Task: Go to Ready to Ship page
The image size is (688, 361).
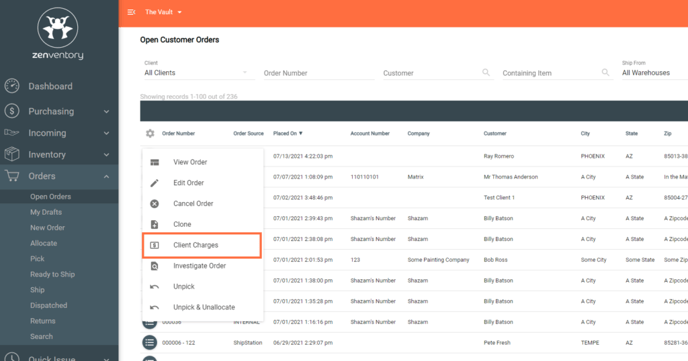Action: (x=53, y=274)
